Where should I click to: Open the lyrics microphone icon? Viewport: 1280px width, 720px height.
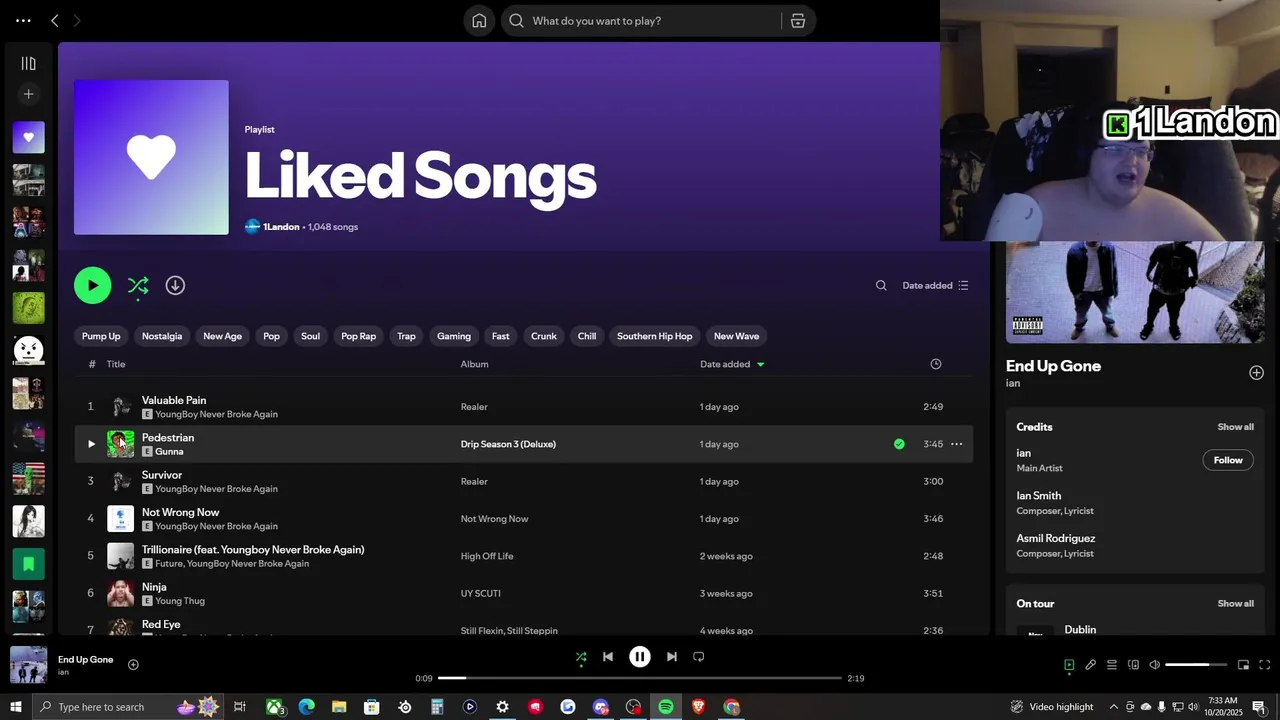click(1091, 665)
